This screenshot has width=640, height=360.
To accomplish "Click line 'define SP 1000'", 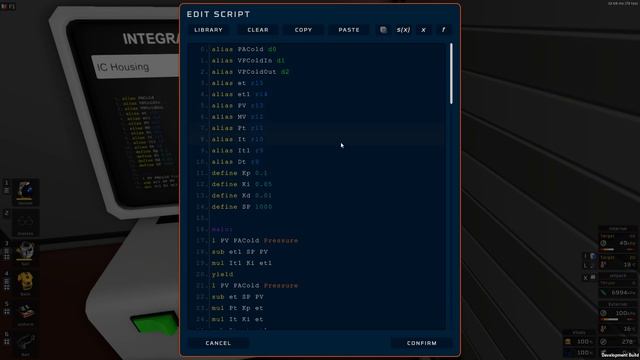I will point(241,207).
